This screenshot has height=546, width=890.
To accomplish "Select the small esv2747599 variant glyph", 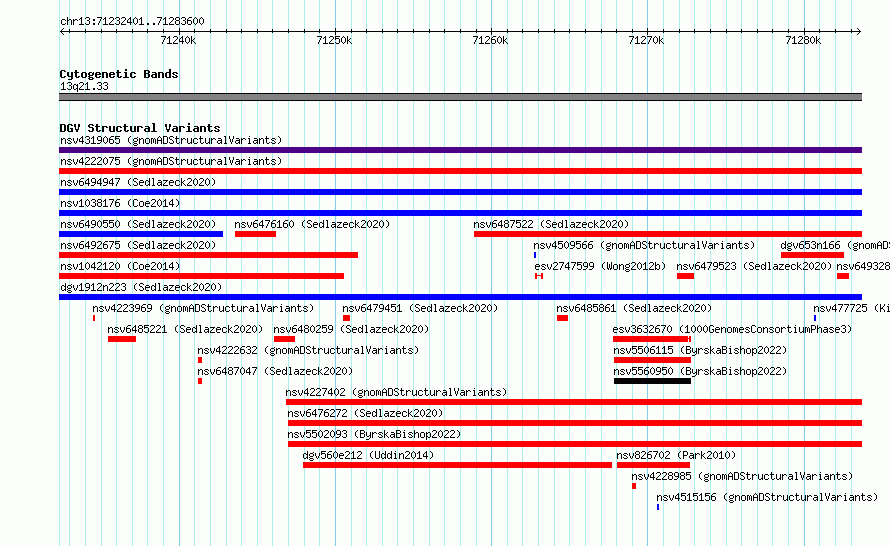I will (539, 276).
